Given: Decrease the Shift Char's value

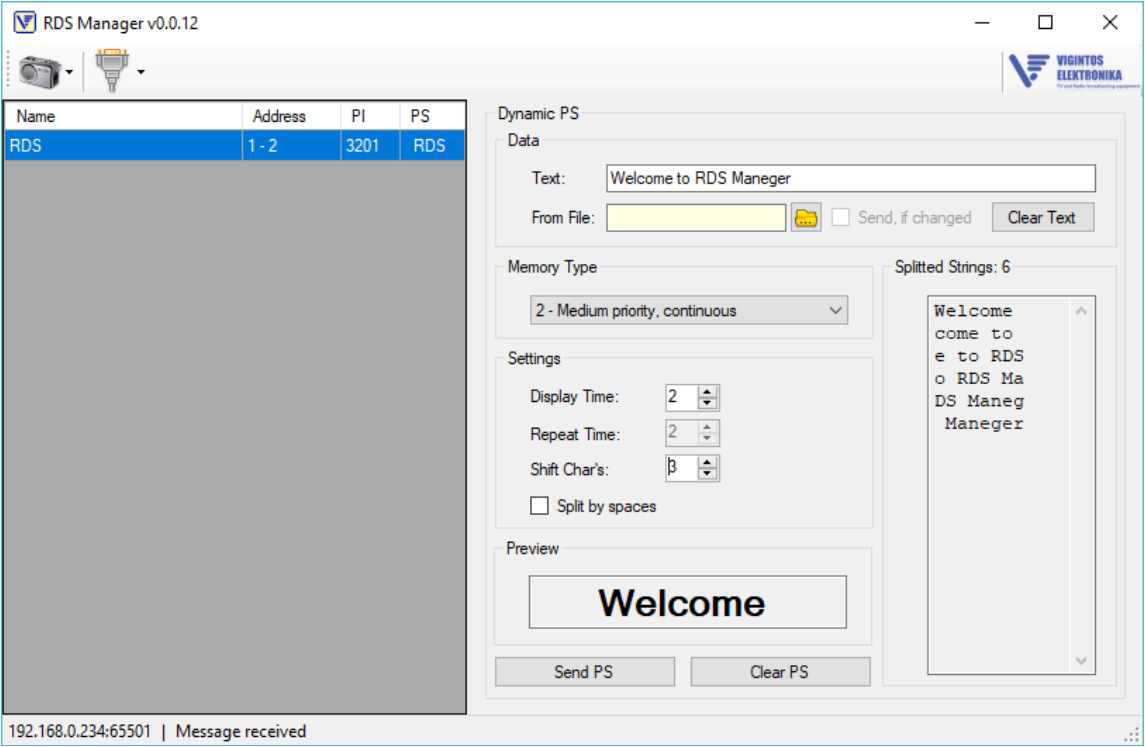Looking at the screenshot, I should click(x=707, y=474).
